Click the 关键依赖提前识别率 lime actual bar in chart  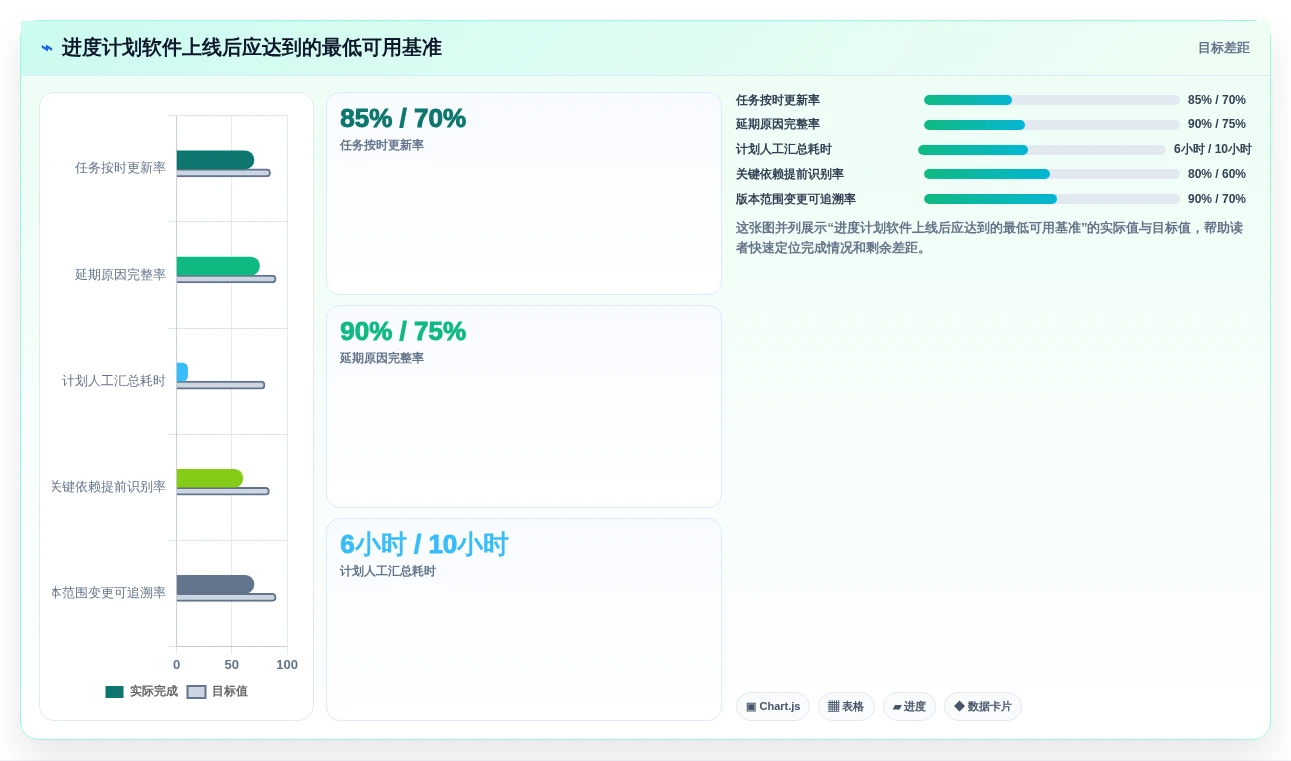tap(210, 478)
